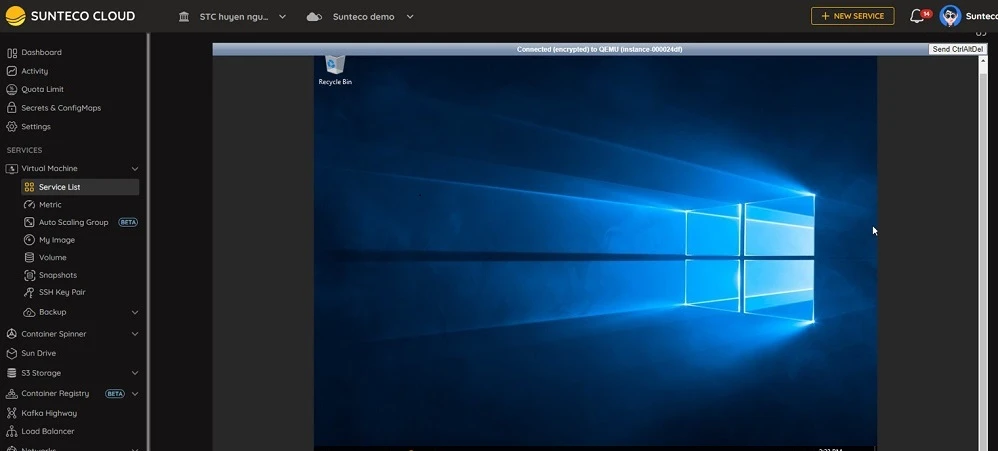Open Auto Scaling Group page
Image resolution: width=998 pixels, height=451 pixels.
(x=73, y=223)
